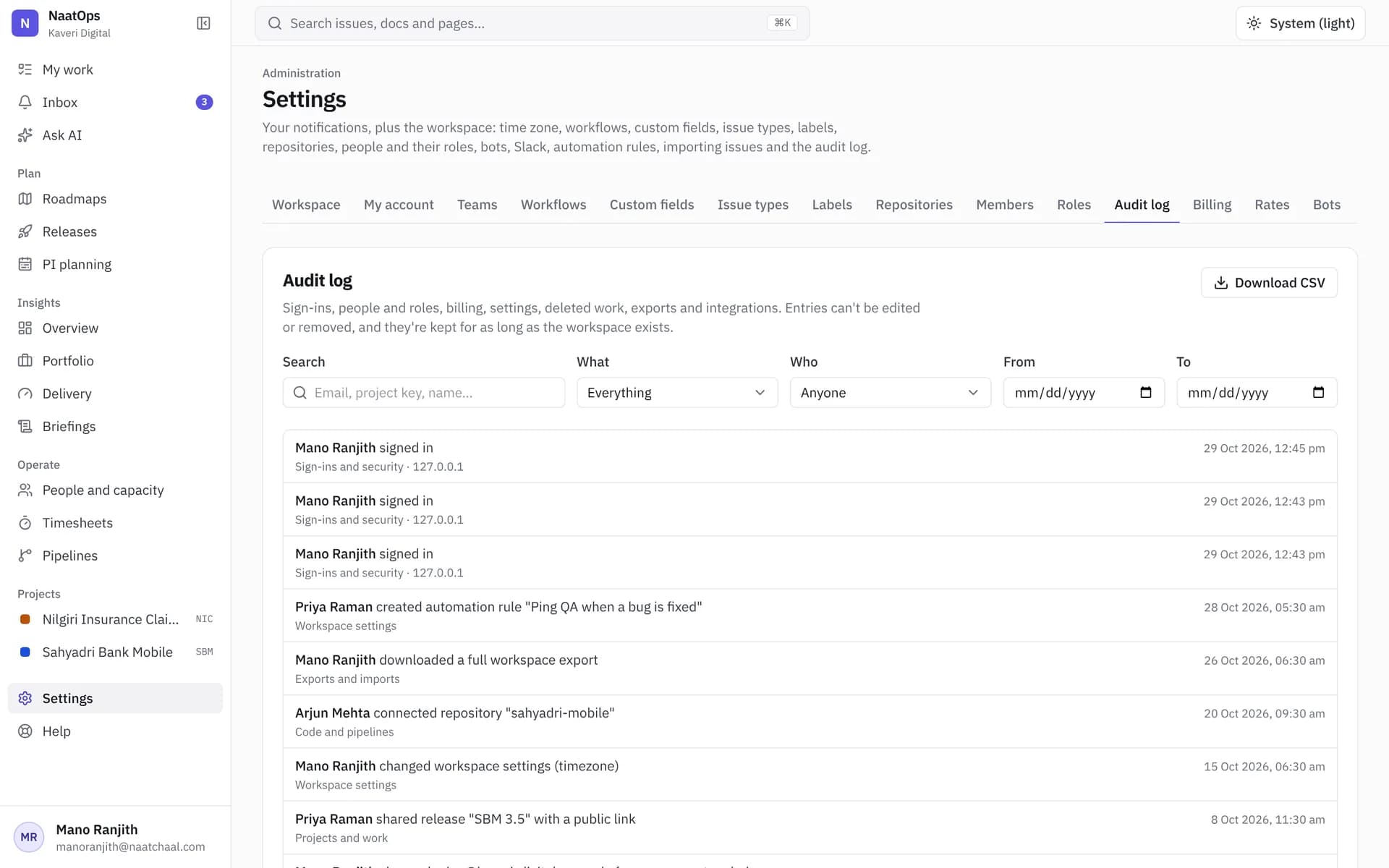Click Sahyadri Bank blue color dot
Screen dimensions: 1389x868
(x=25, y=652)
